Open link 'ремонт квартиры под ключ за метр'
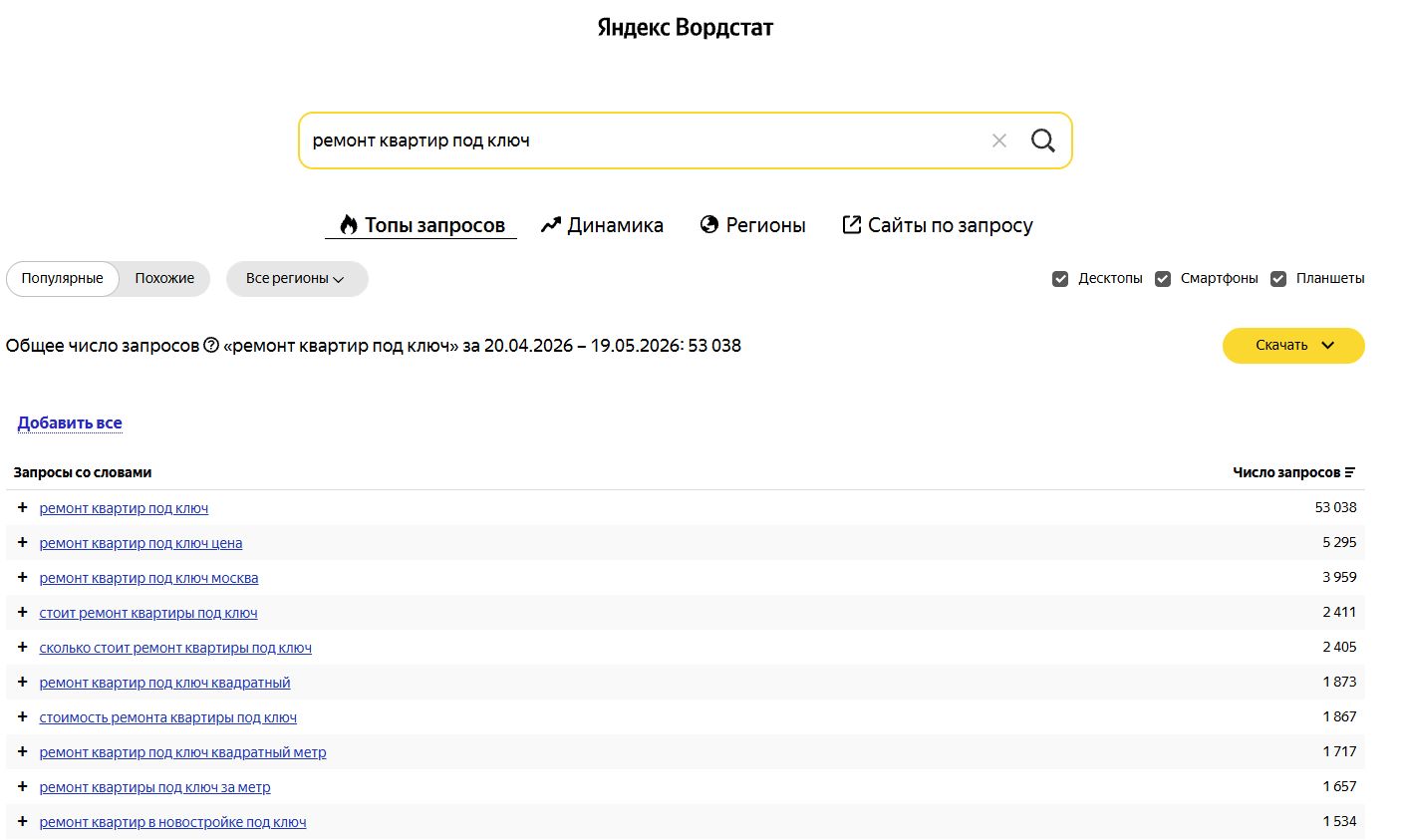The width and height of the screenshot is (1404, 840). point(154,787)
